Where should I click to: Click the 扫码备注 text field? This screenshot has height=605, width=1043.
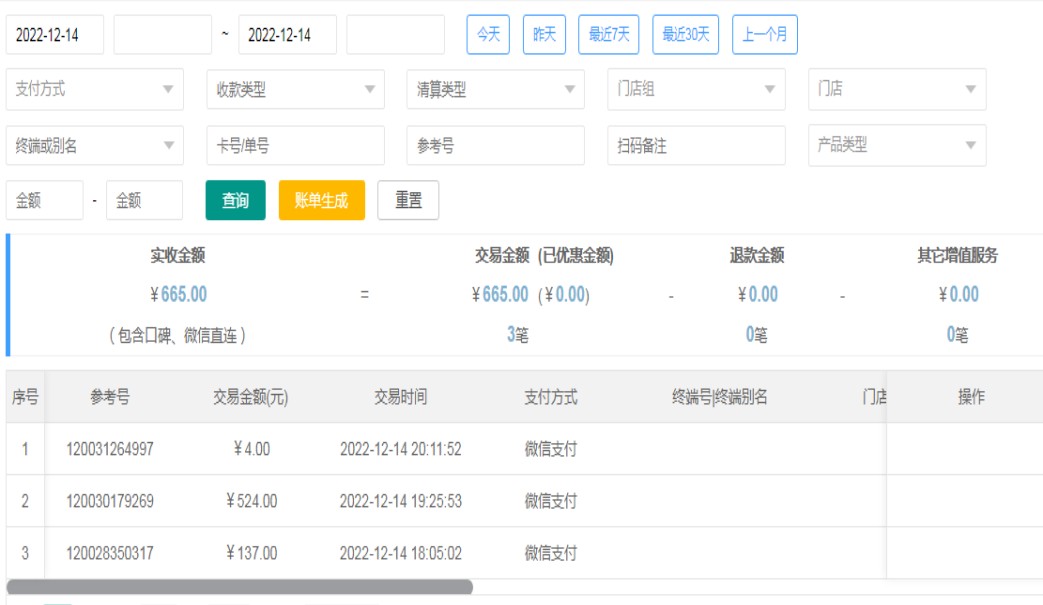(696, 145)
